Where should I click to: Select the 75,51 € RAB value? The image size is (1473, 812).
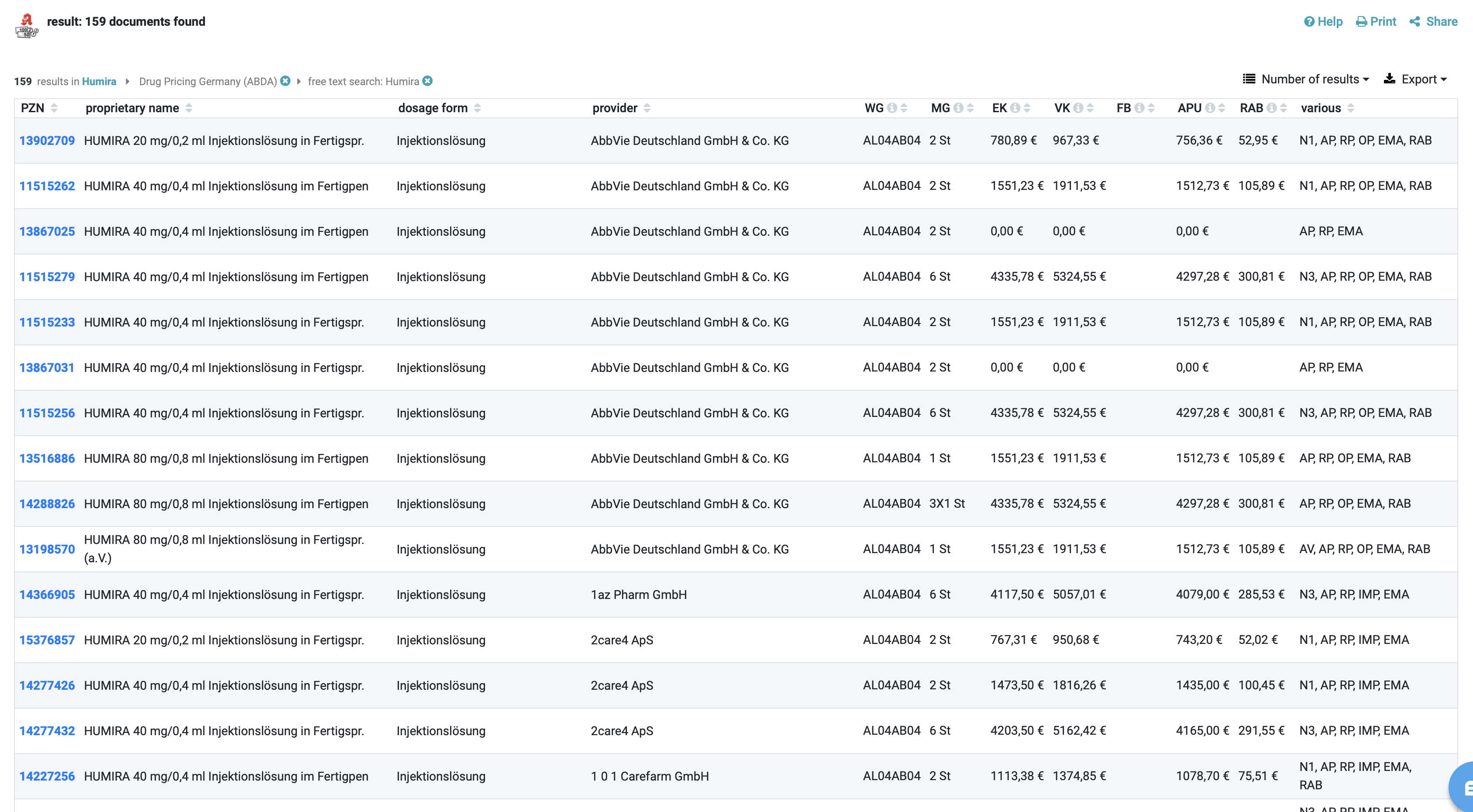coord(1258,776)
